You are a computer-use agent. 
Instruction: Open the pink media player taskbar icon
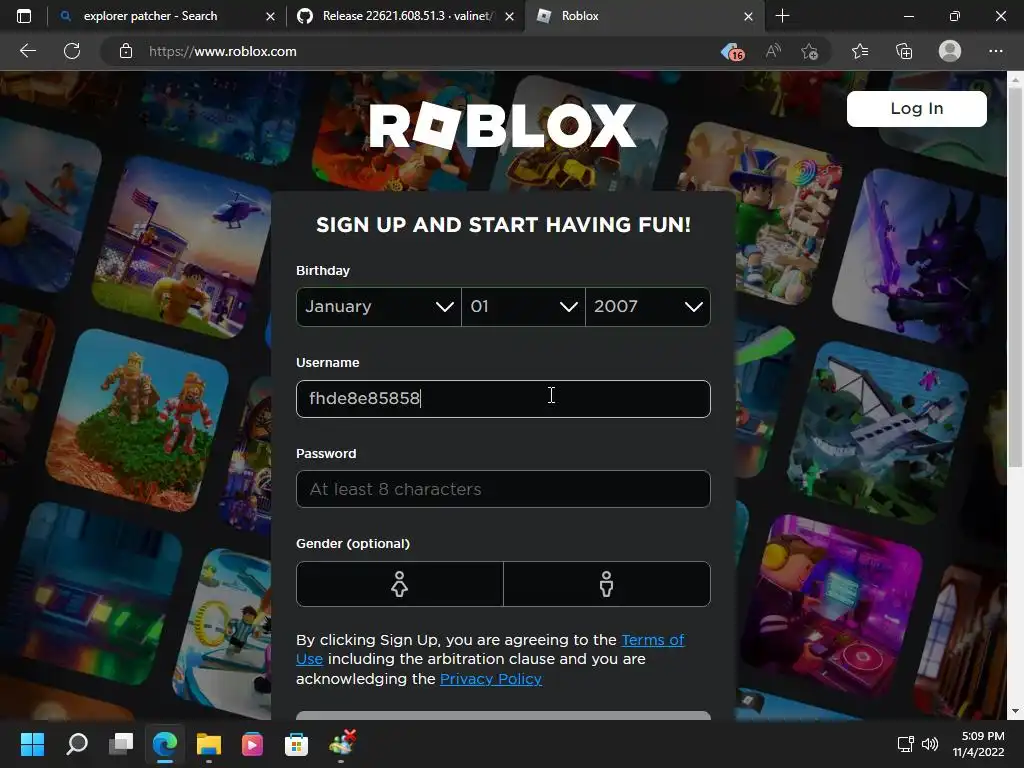pyautogui.click(x=252, y=744)
